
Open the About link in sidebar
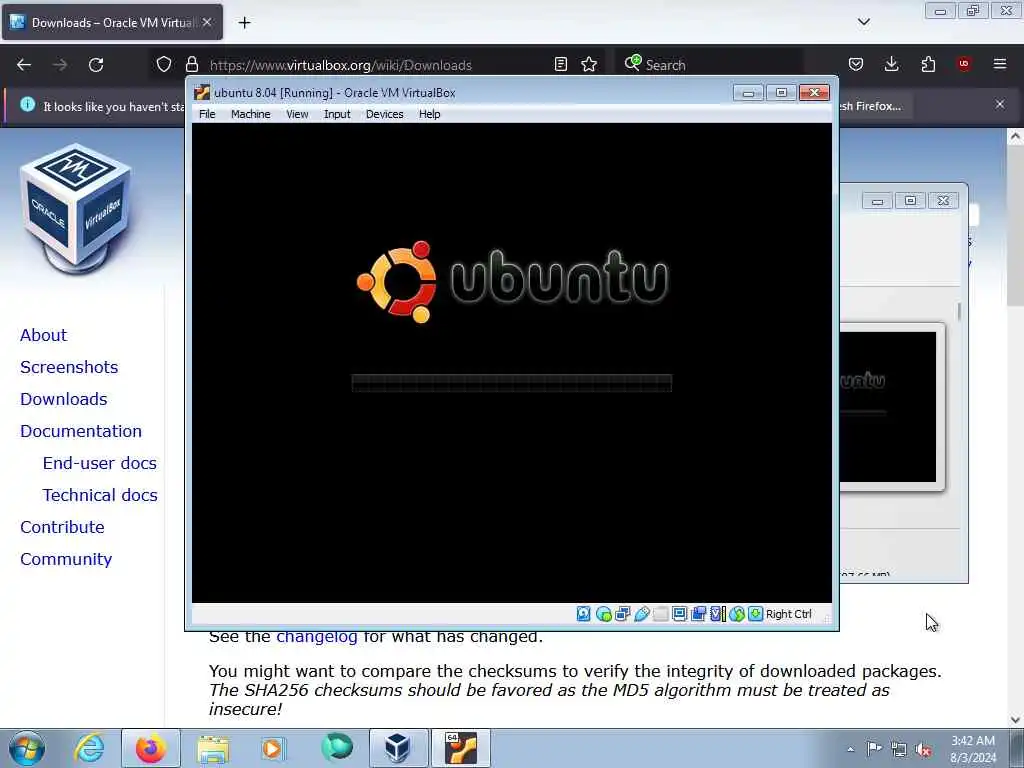43,335
